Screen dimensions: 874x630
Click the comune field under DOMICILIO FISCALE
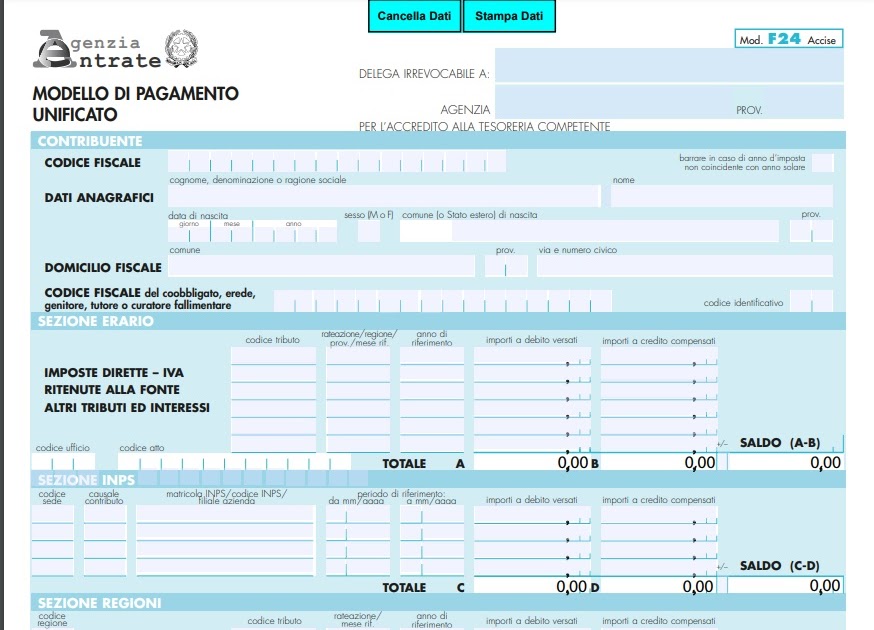coord(320,266)
